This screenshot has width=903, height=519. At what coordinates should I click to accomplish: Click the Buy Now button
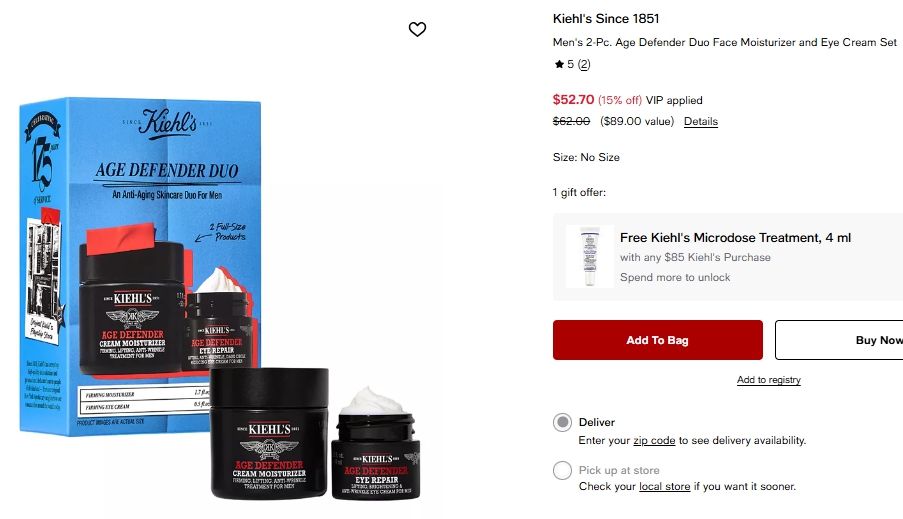pos(839,340)
